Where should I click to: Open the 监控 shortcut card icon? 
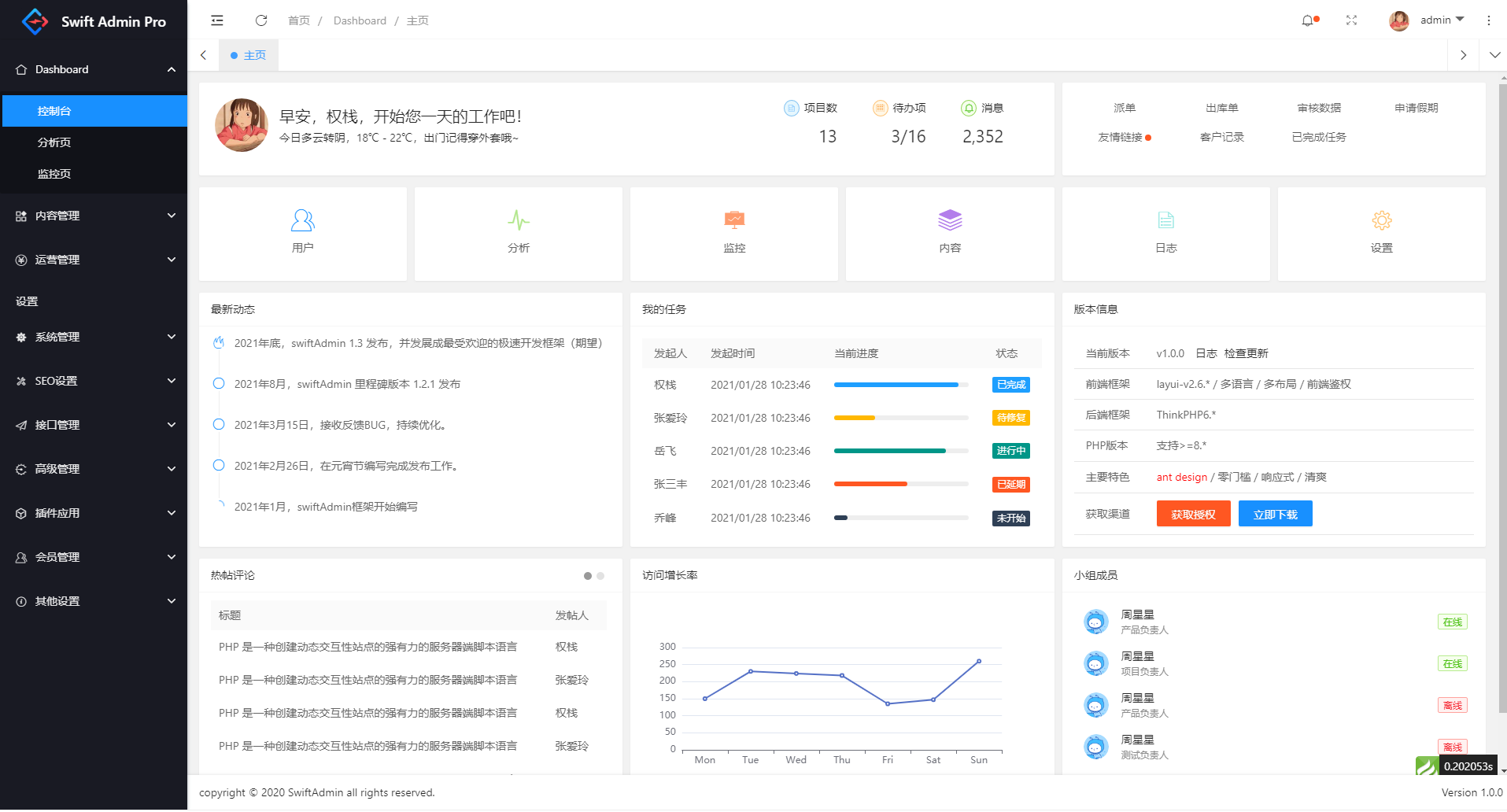733,220
